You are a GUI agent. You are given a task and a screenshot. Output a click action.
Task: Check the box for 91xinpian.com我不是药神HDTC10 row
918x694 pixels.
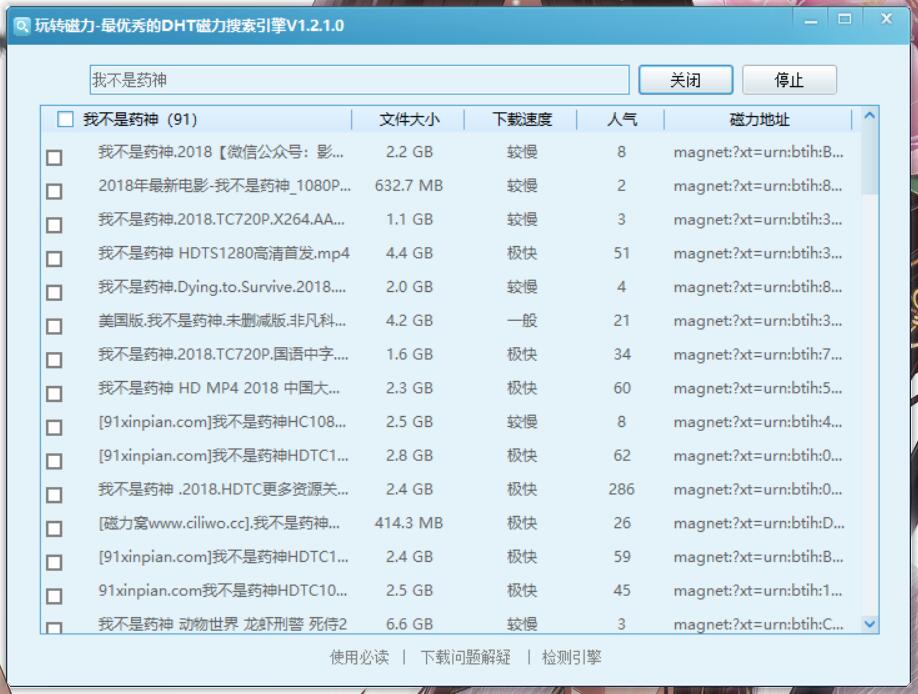click(x=54, y=596)
